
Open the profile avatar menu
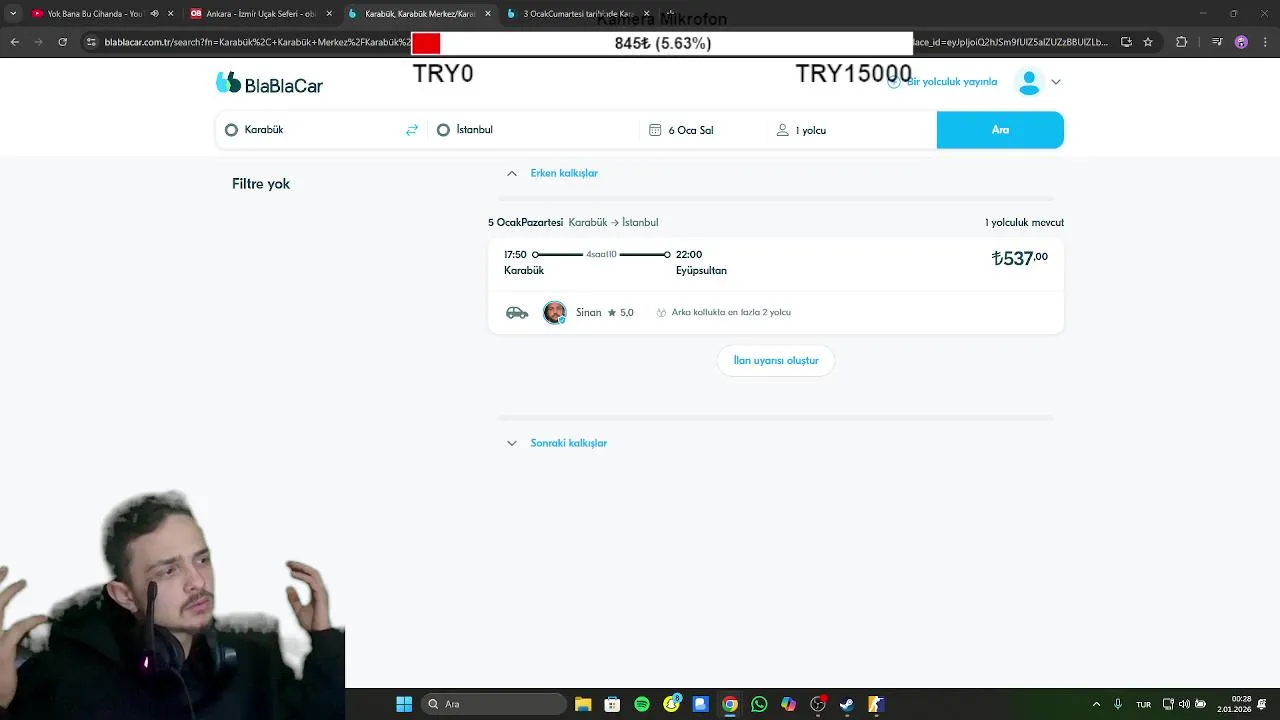click(x=1029, y=82)
